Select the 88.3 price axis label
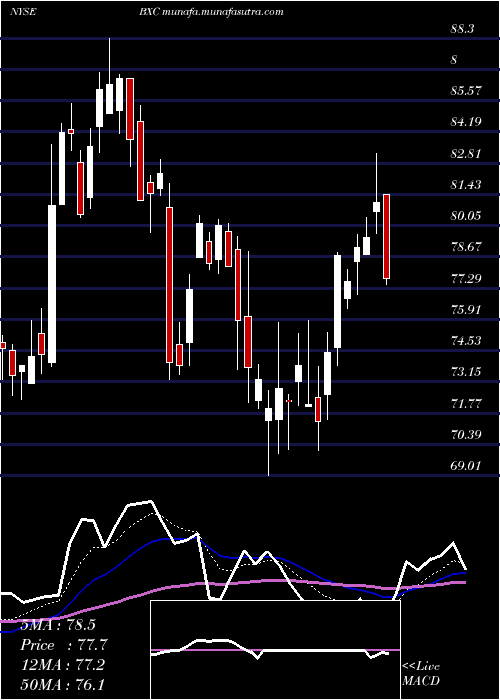 [x=462, y=28]
